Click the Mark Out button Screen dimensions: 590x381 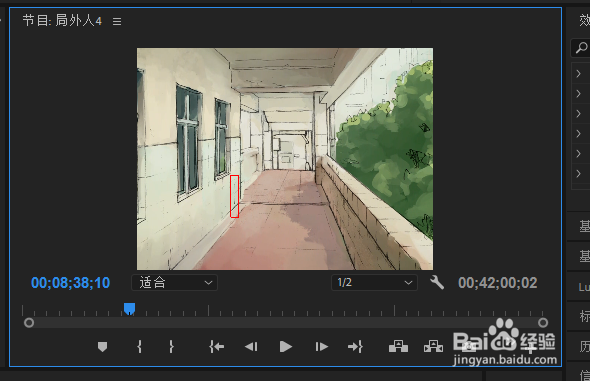(x=171, y=346)
